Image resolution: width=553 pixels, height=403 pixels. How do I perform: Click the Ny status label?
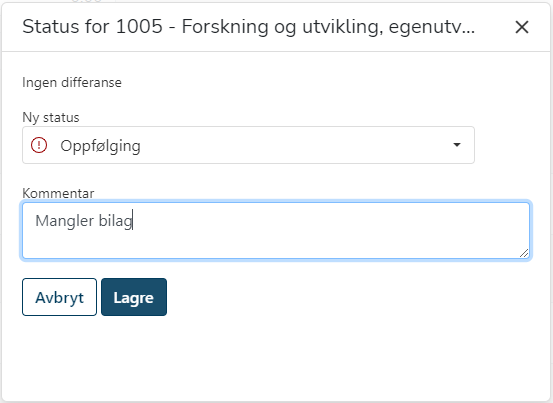51,117
